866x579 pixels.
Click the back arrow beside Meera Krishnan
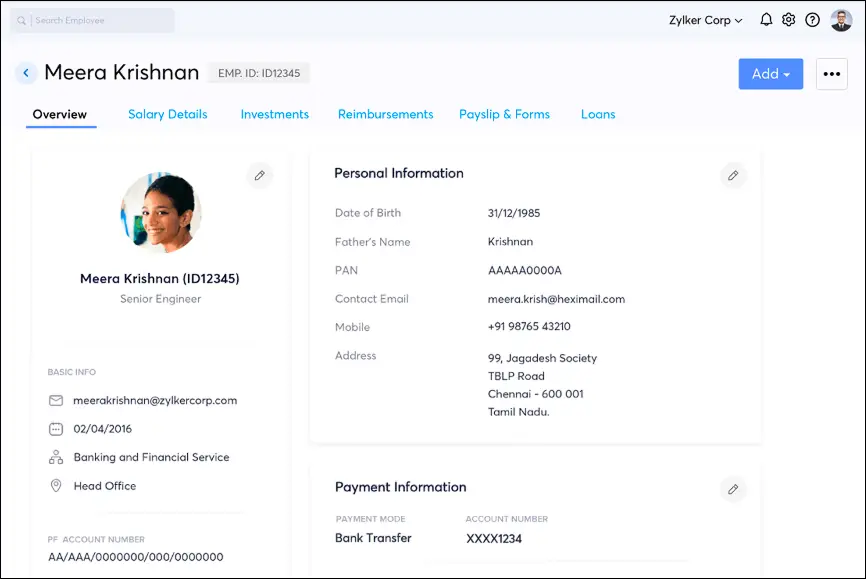coord(25,72)
